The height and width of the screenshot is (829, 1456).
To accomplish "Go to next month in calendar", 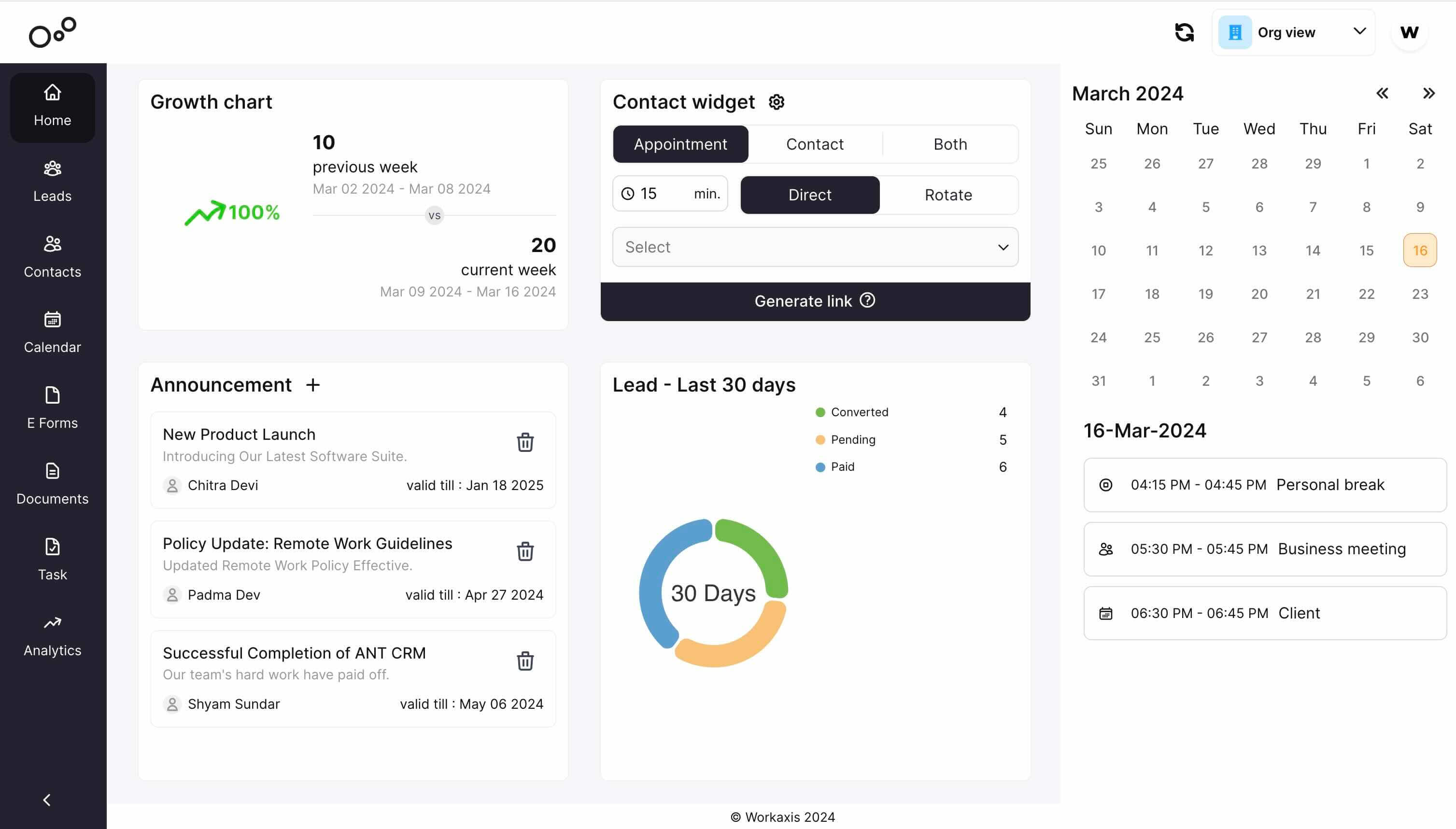I will click(1428, 93).
